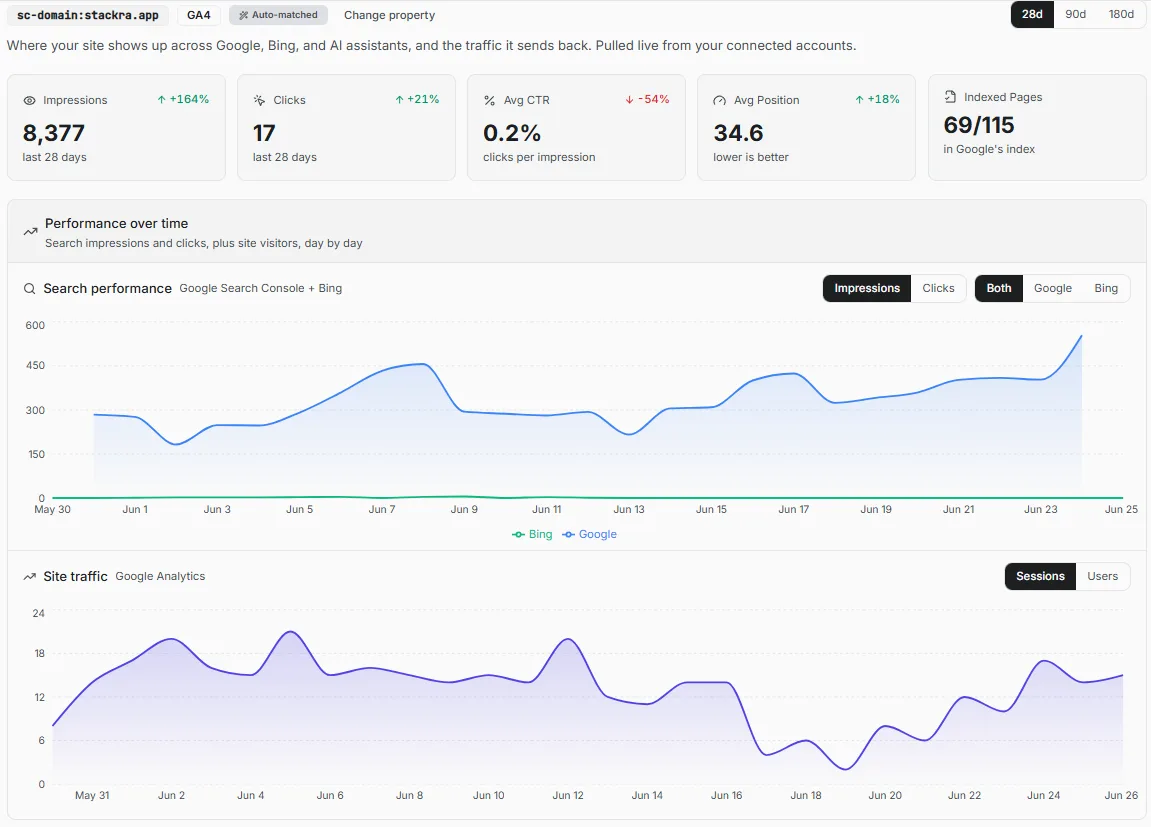Toggle Google series in chart legend
The width and height of the screenshot is (1151, 827).
(589, 535)
